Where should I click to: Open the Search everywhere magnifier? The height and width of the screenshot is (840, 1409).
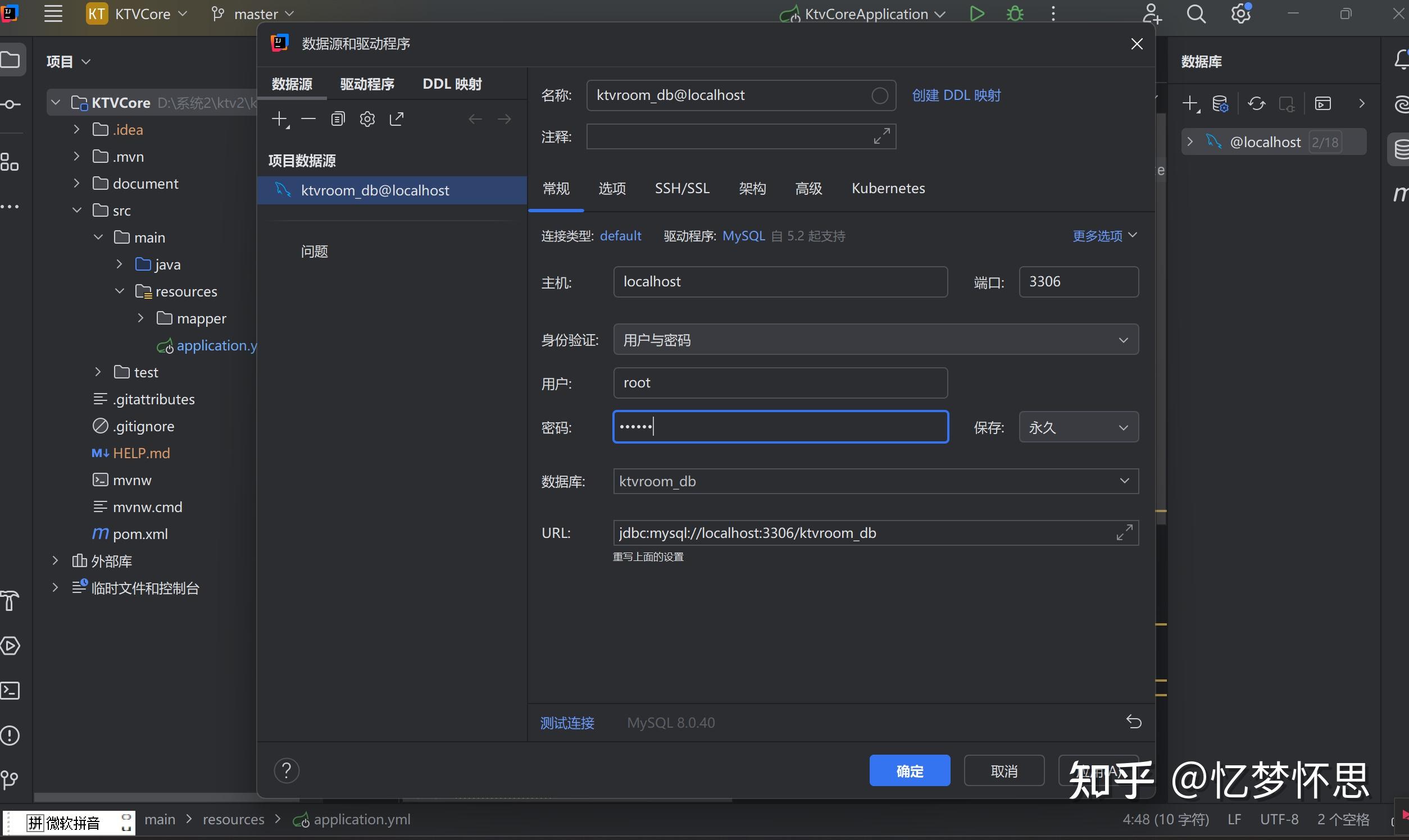1197,13
